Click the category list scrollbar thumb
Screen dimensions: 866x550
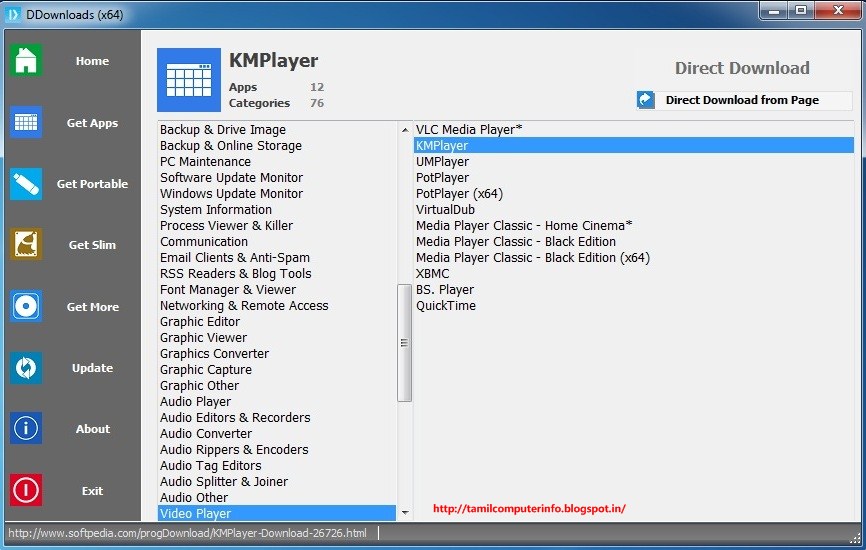pyautogui.click(x=405, y=342)
